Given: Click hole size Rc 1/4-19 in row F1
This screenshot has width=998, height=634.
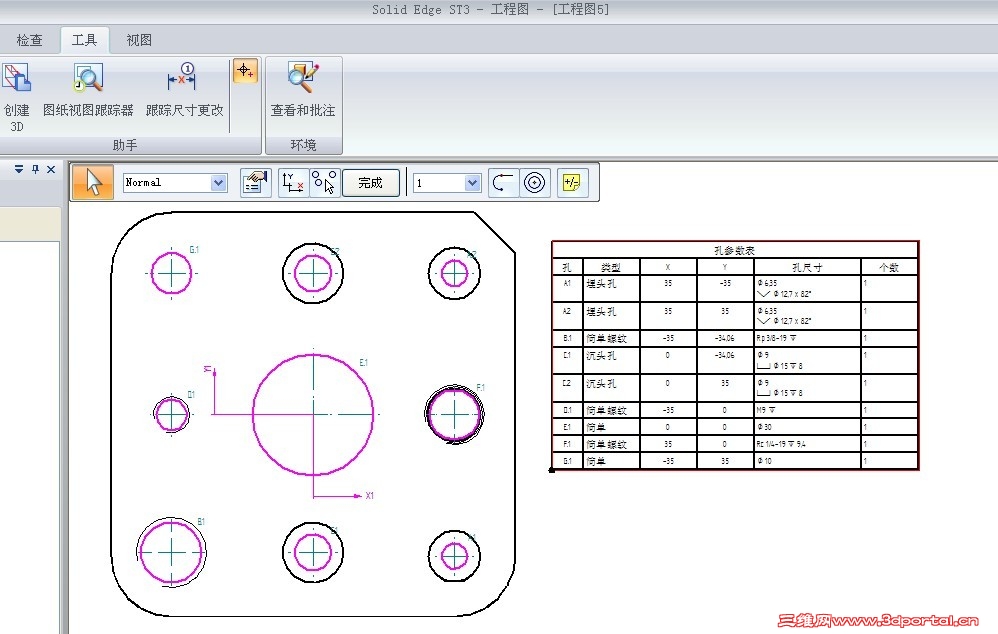Looking at the screenshot, I should click(x=781, y=444).
